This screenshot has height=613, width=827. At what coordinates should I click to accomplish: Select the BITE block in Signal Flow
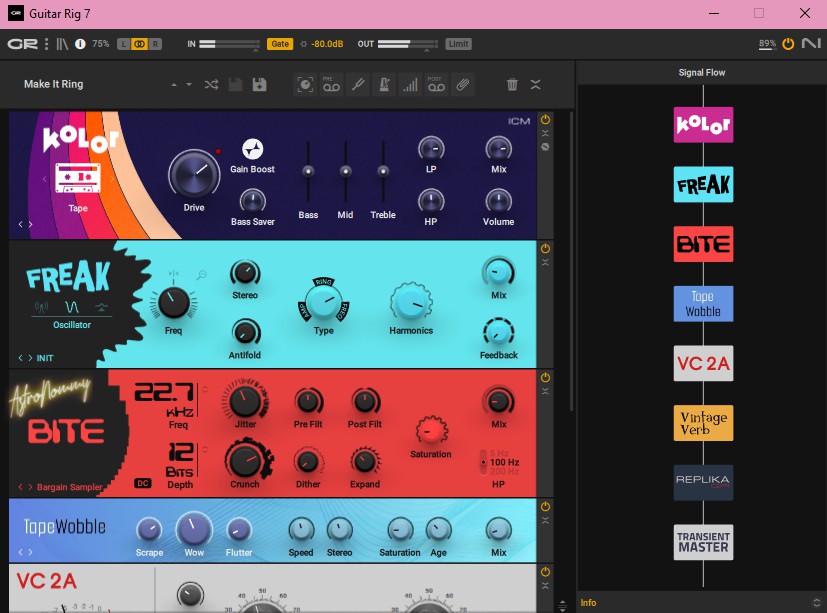click(703, 244)
